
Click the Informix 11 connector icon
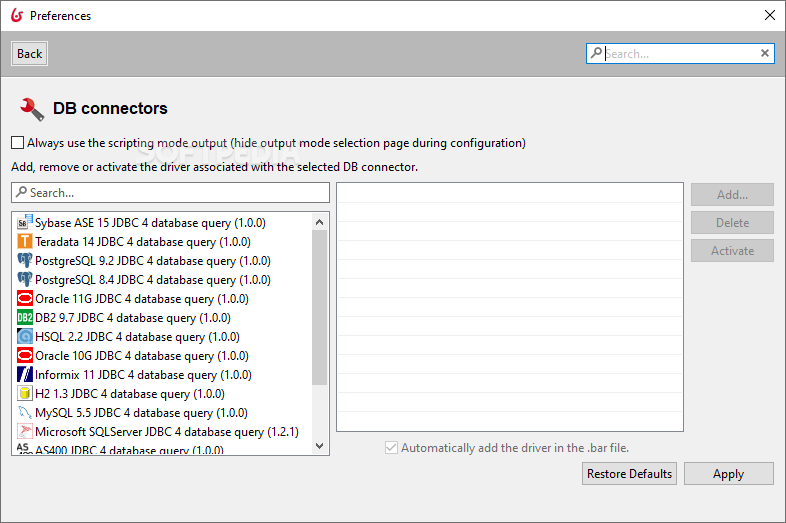point(25,375)
